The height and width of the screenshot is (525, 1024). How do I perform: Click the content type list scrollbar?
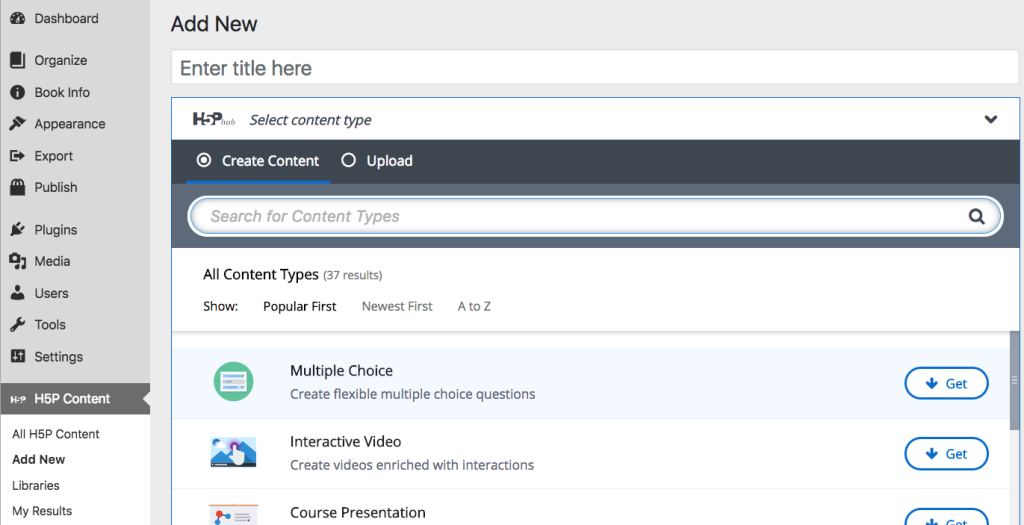pos(1014,381)
